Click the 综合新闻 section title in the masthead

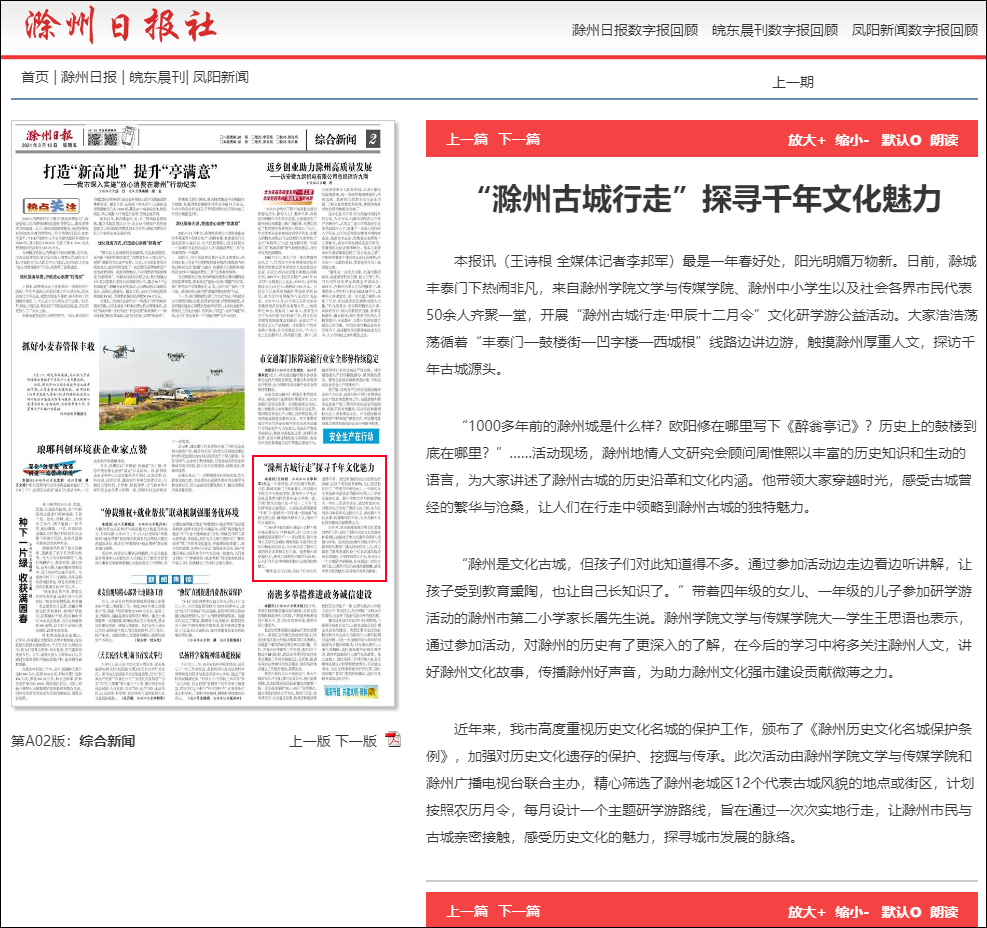(336, 139)
